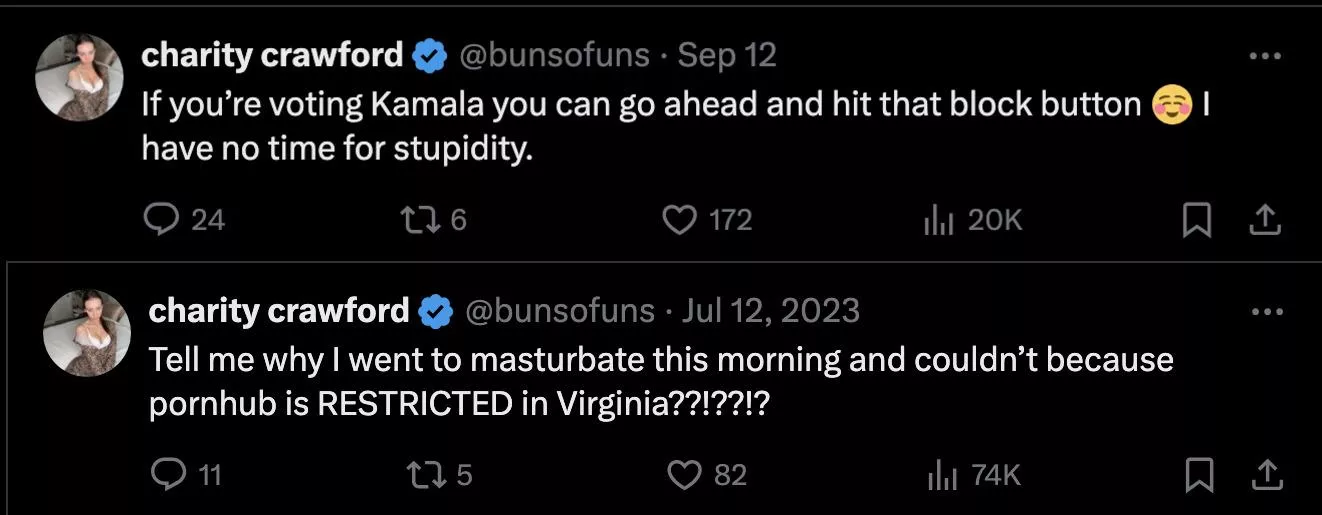Open the charity crawford name in the bottom tweet
The height and width of the screenshot is (515, 1322).
point(279,311)
